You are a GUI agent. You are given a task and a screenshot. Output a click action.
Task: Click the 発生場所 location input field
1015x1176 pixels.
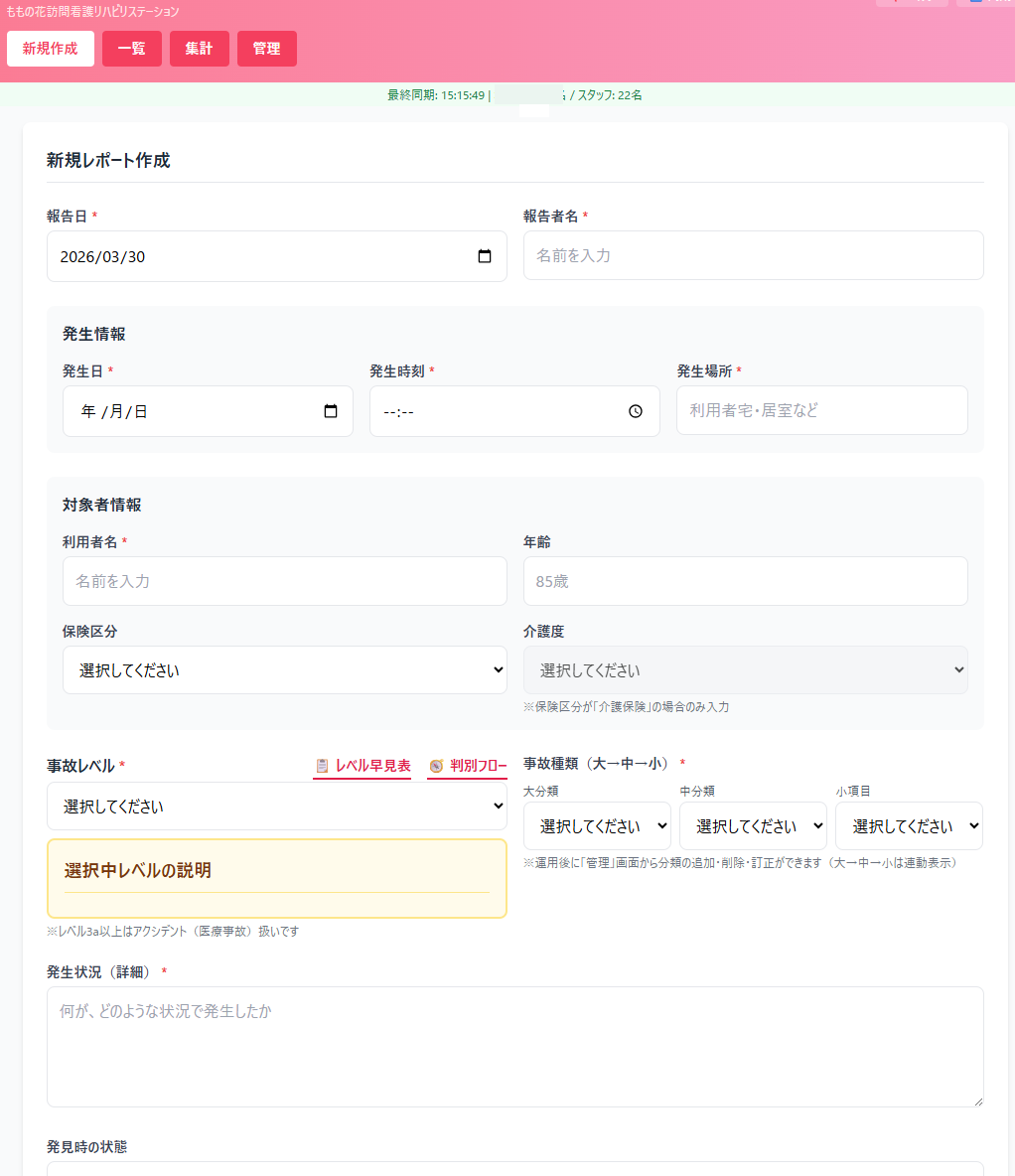click(x=821, y=410)
